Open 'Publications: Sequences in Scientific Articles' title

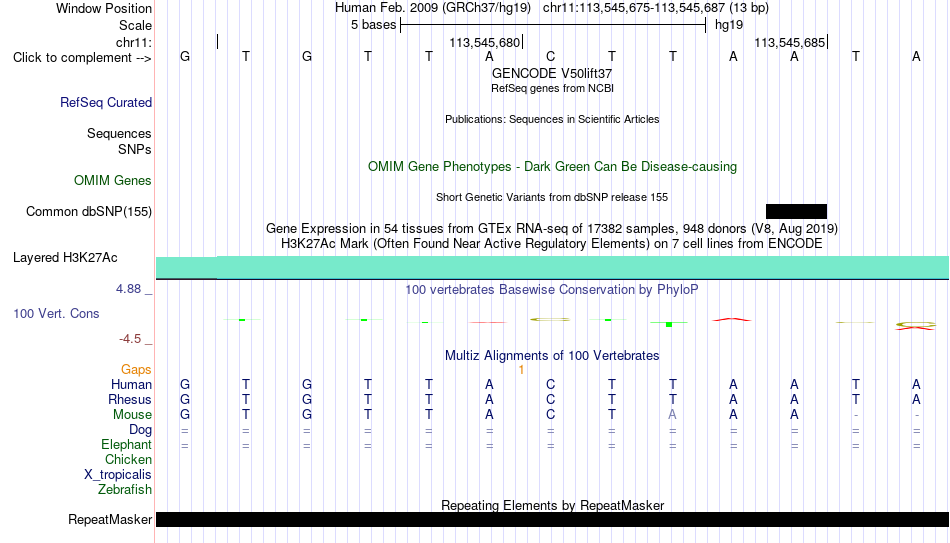(x=552, y=119)
